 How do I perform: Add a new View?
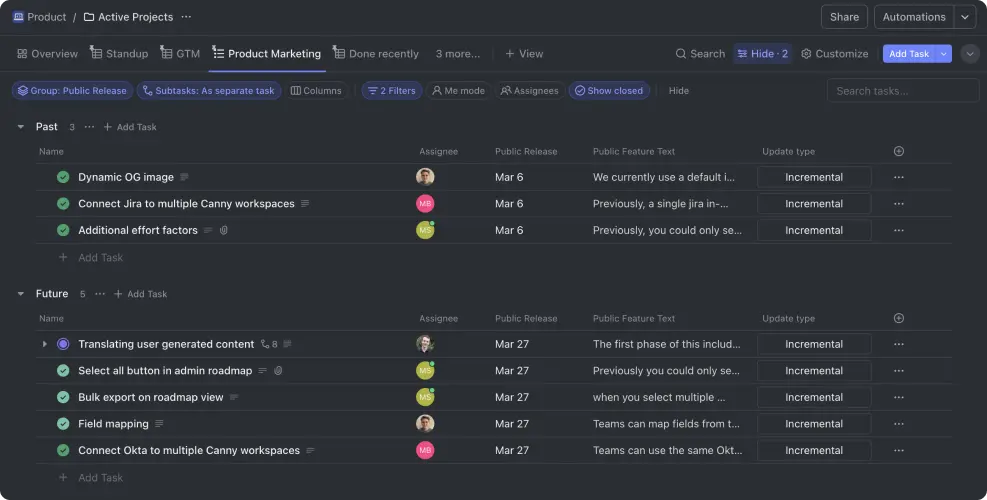524,54
